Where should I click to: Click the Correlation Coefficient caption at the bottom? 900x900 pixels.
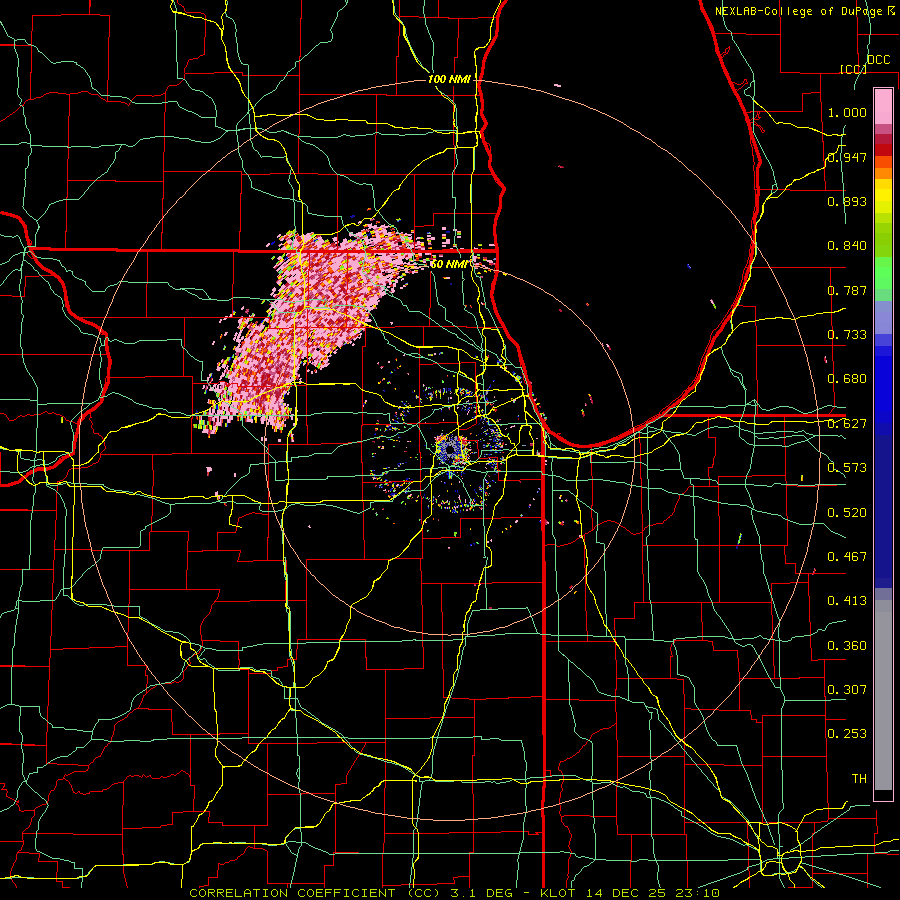click(454, 893)
